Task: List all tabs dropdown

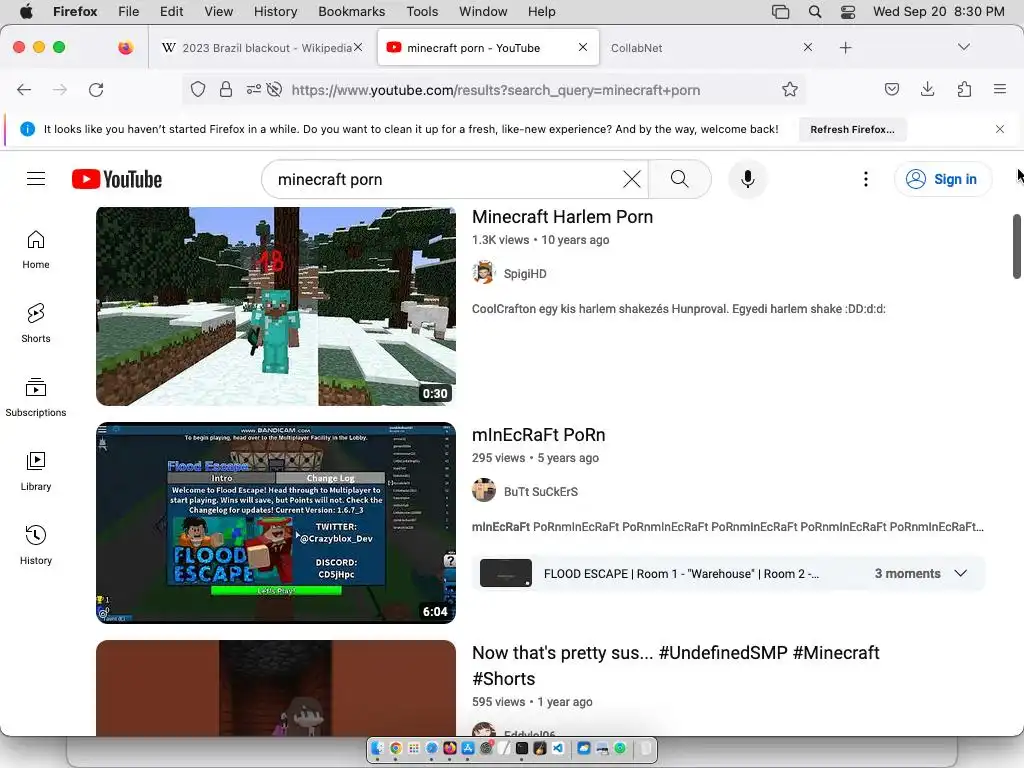Action: click(x=964, y=47)
